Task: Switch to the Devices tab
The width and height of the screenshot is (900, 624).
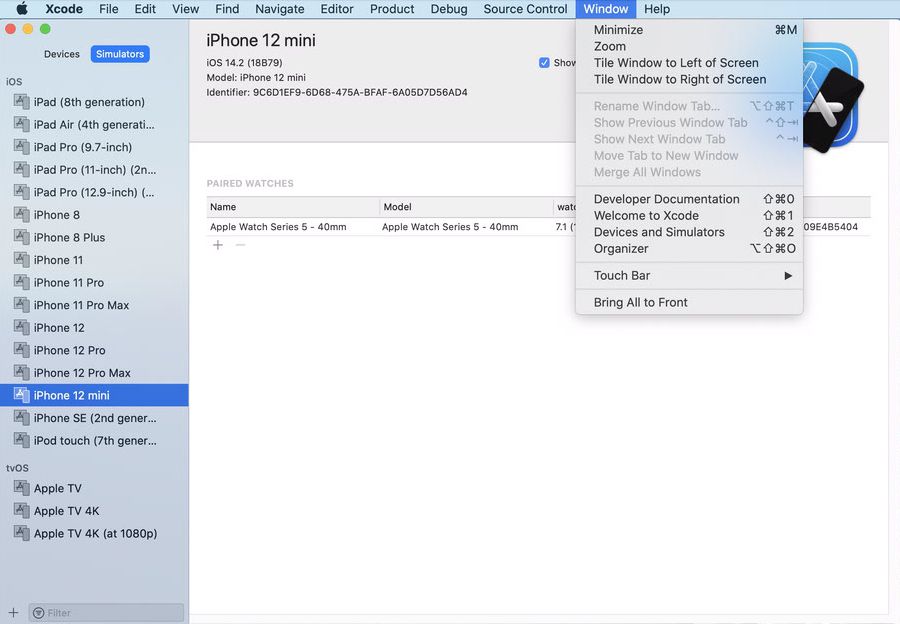Action: pyautogui.click(x=62, y=54)
